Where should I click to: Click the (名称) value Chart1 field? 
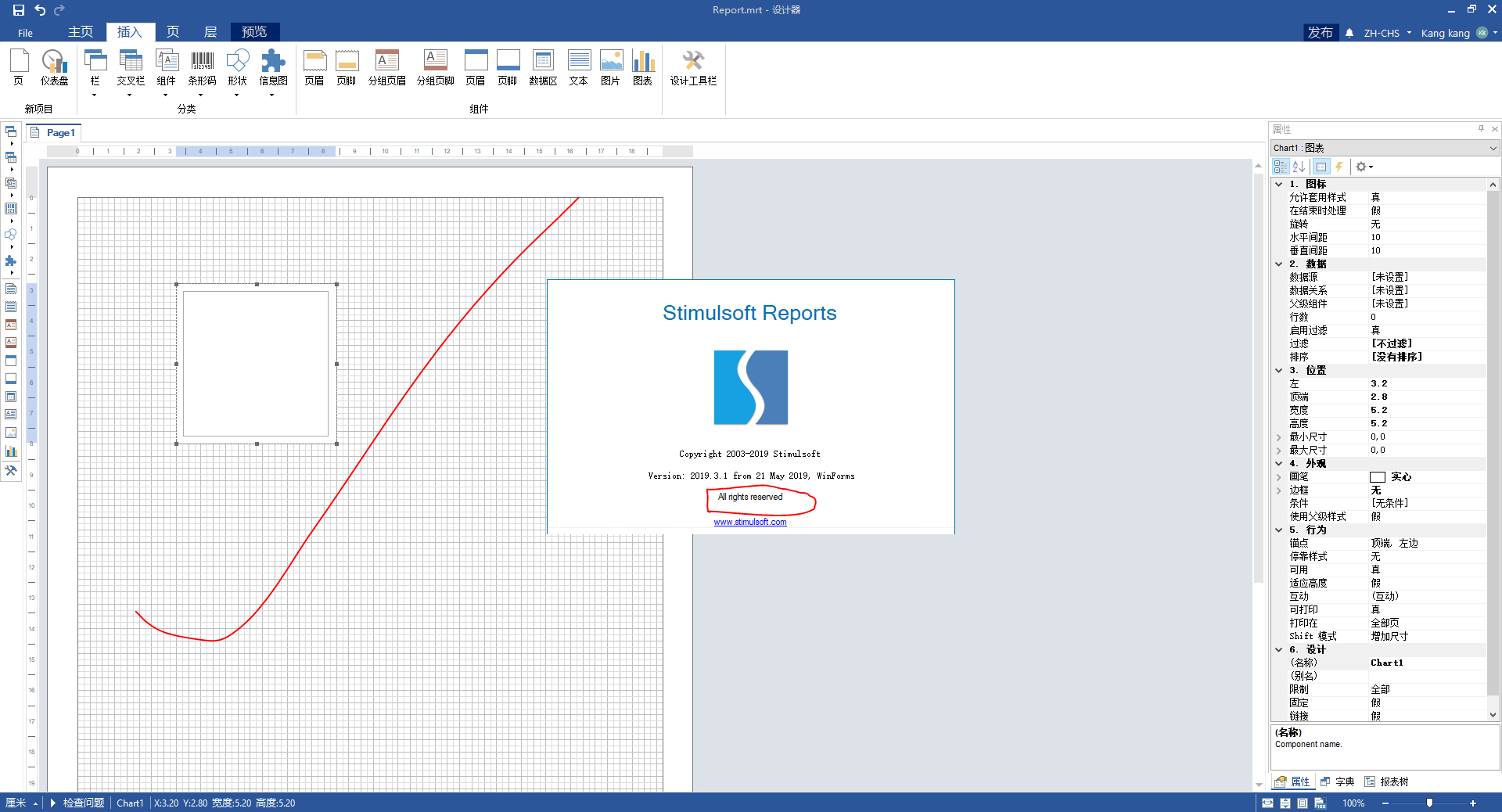point(1428,663)
